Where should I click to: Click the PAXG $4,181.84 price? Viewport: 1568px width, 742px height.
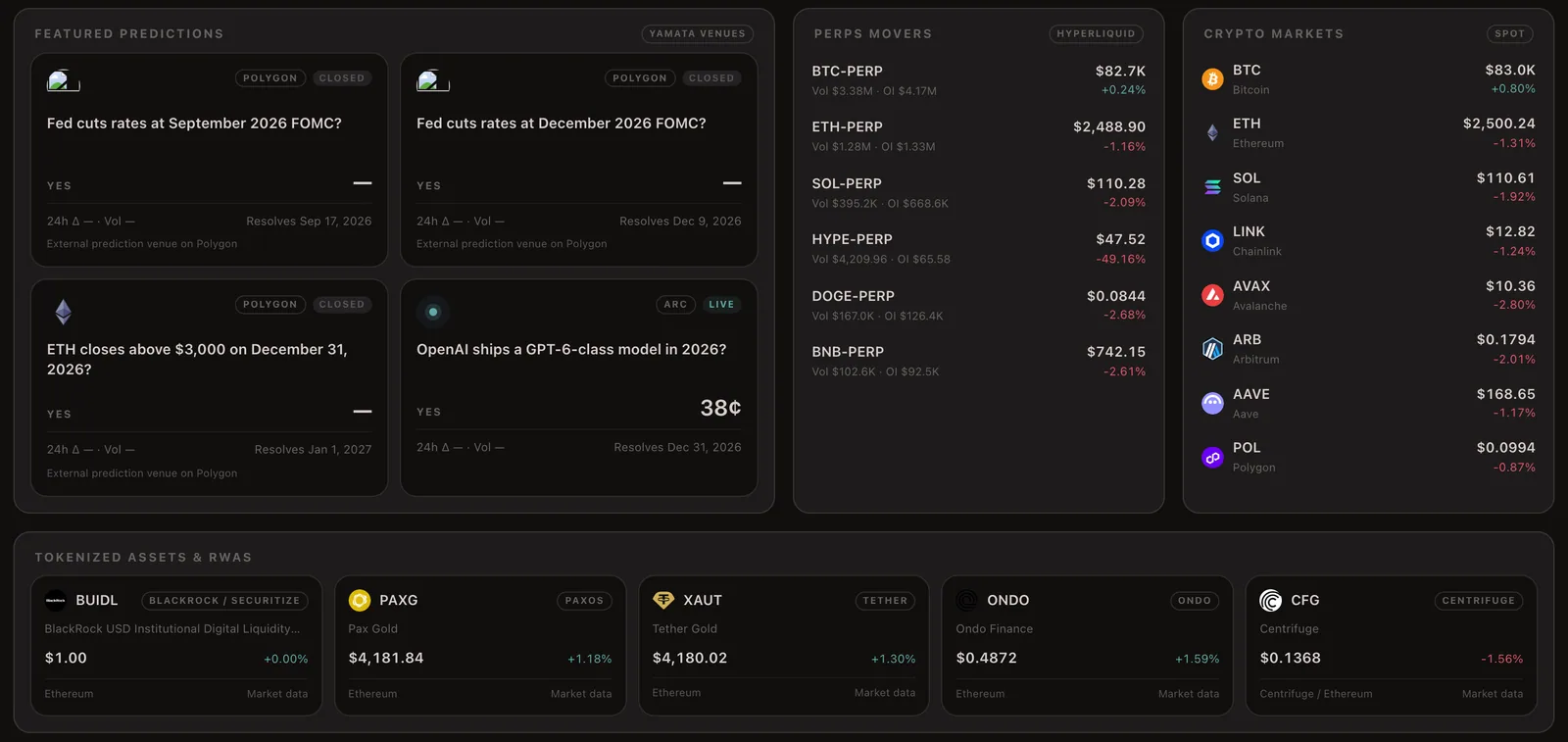(x=386, y=659)
